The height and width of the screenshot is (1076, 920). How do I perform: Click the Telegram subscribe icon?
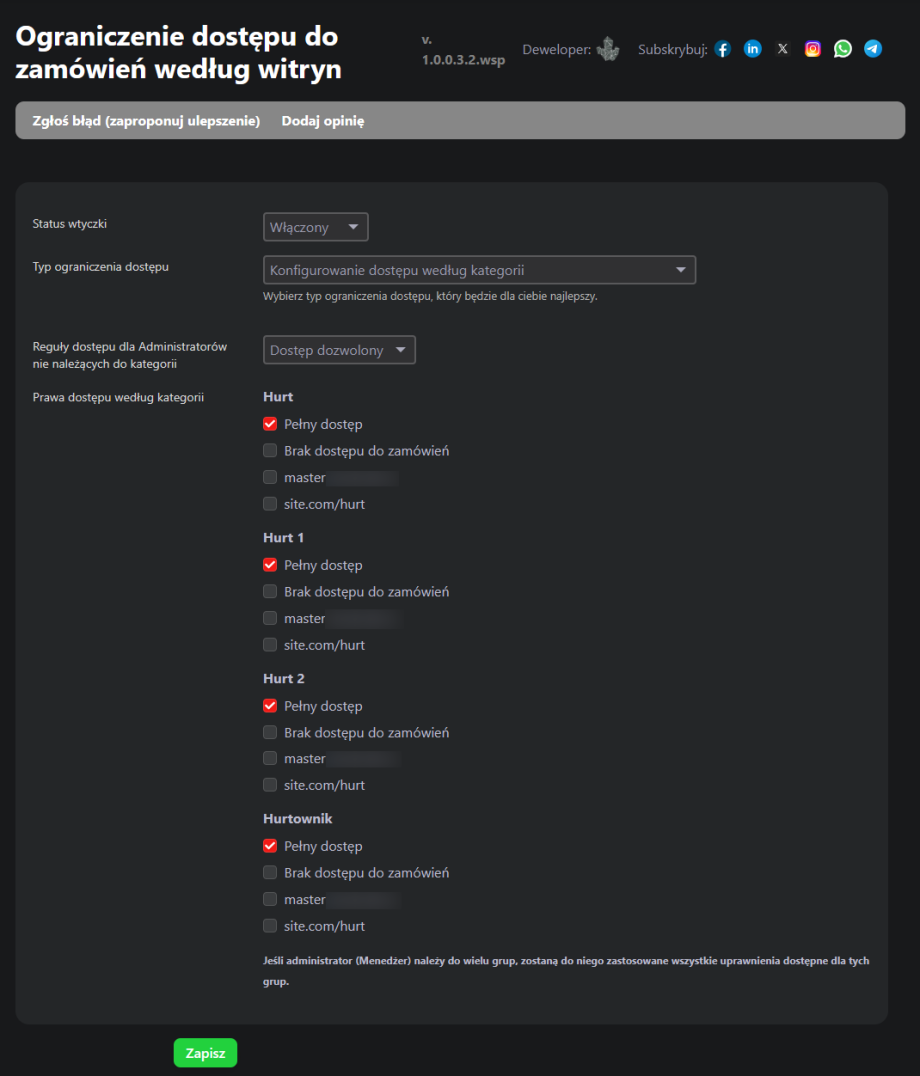pyautogui.click(x=873, y=49)
